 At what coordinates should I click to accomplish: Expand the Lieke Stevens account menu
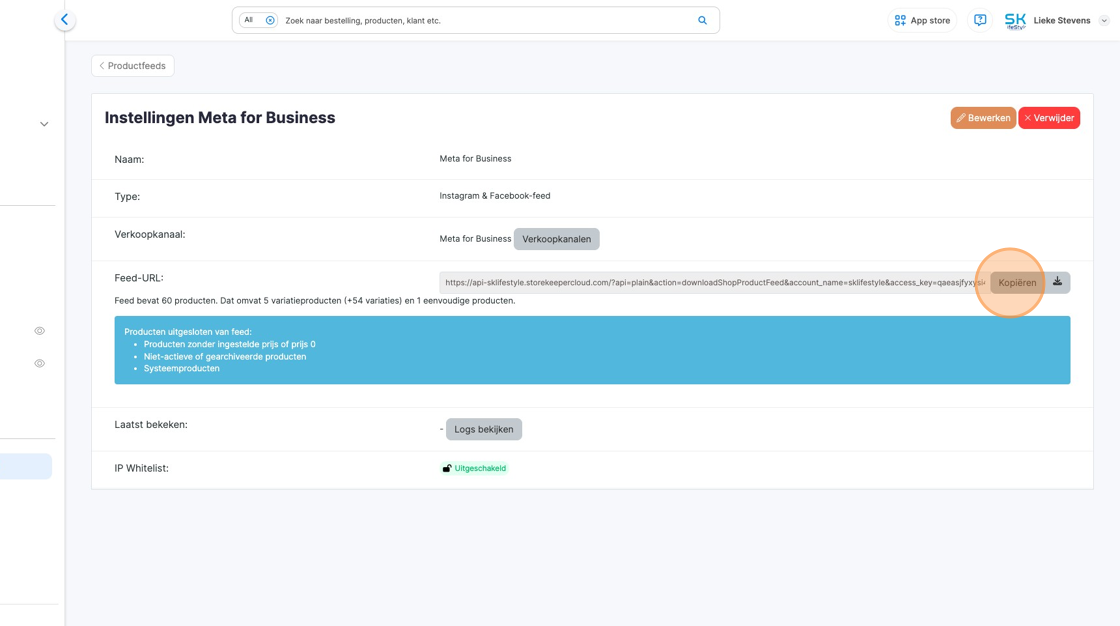click(x=1104, y=21)
